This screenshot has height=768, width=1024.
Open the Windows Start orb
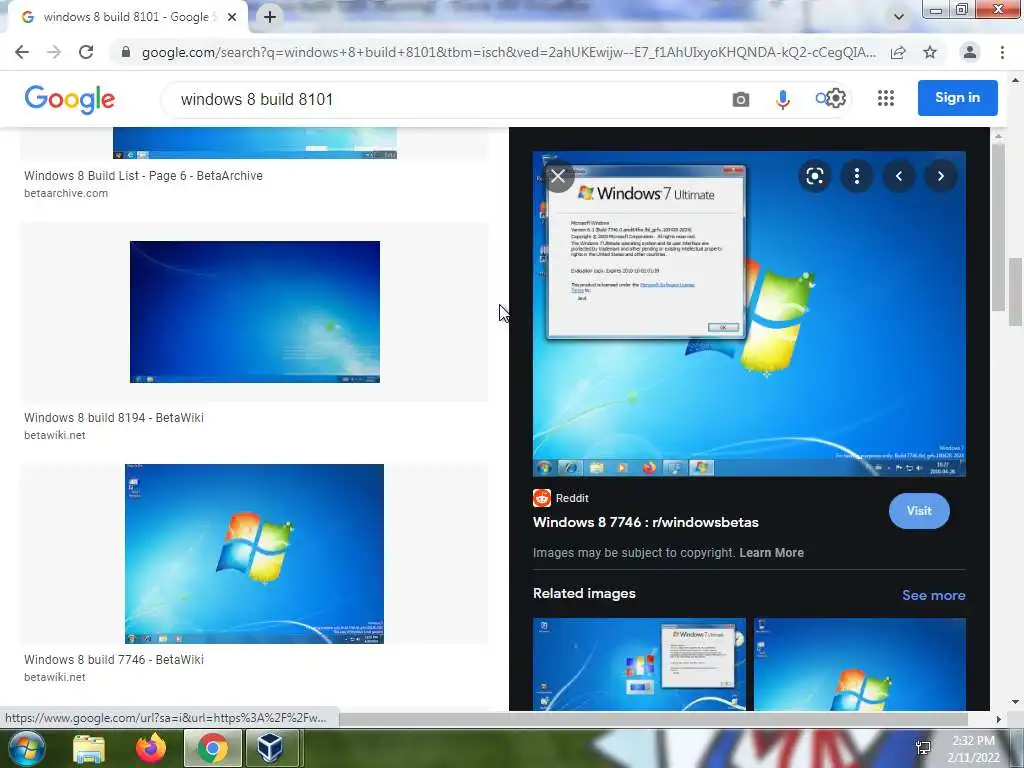coord(26,748)
